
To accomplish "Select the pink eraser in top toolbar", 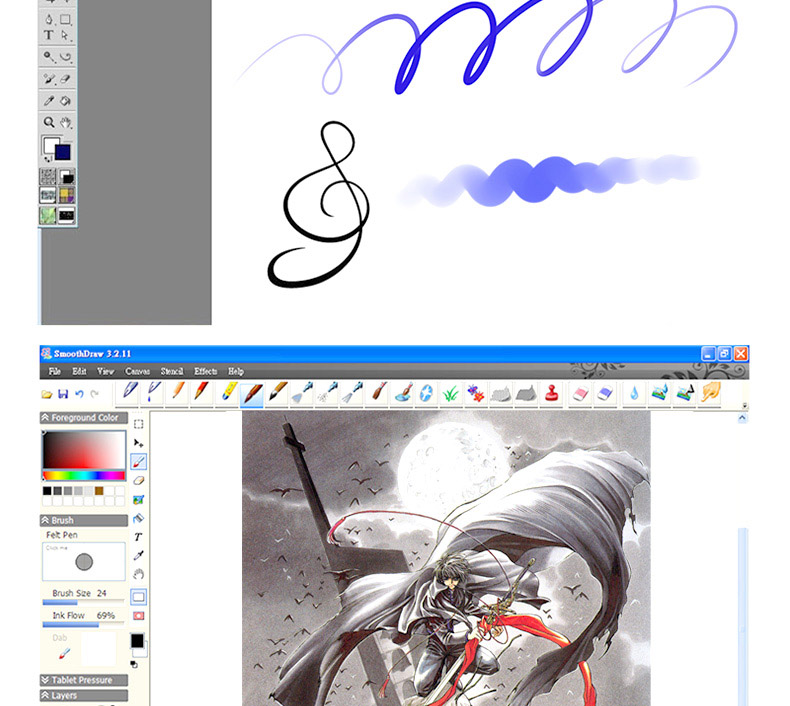I will tap(580, 393).
